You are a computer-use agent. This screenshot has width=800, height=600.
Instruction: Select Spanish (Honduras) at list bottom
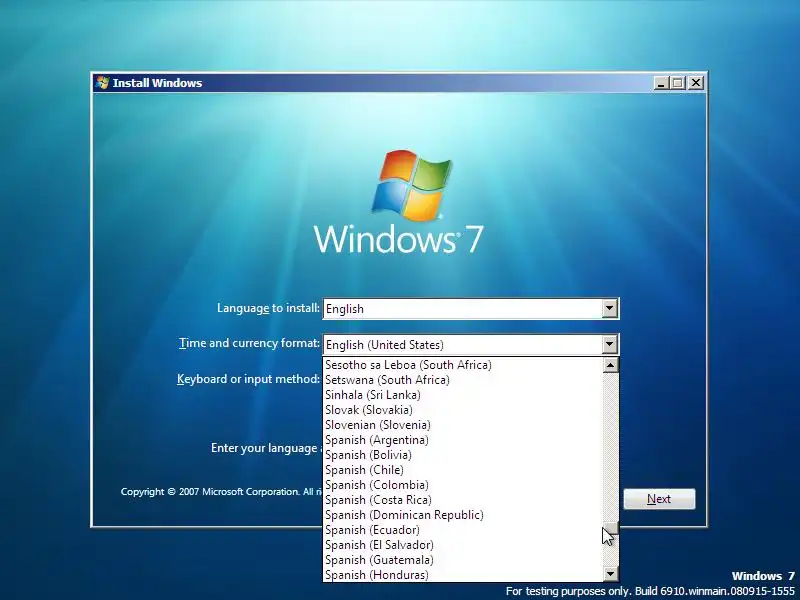coord(463,574)
